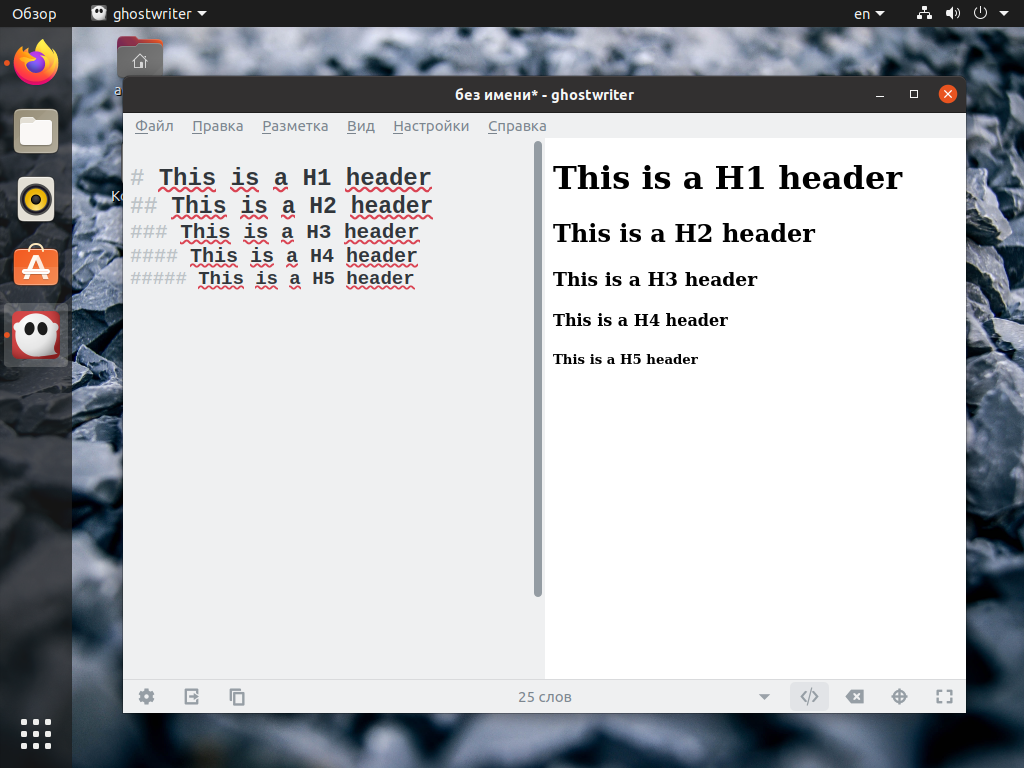Open Files manager from the dock
This screenshot has width=1024, height=768.
pyautogui.click(x=36, y=131)
